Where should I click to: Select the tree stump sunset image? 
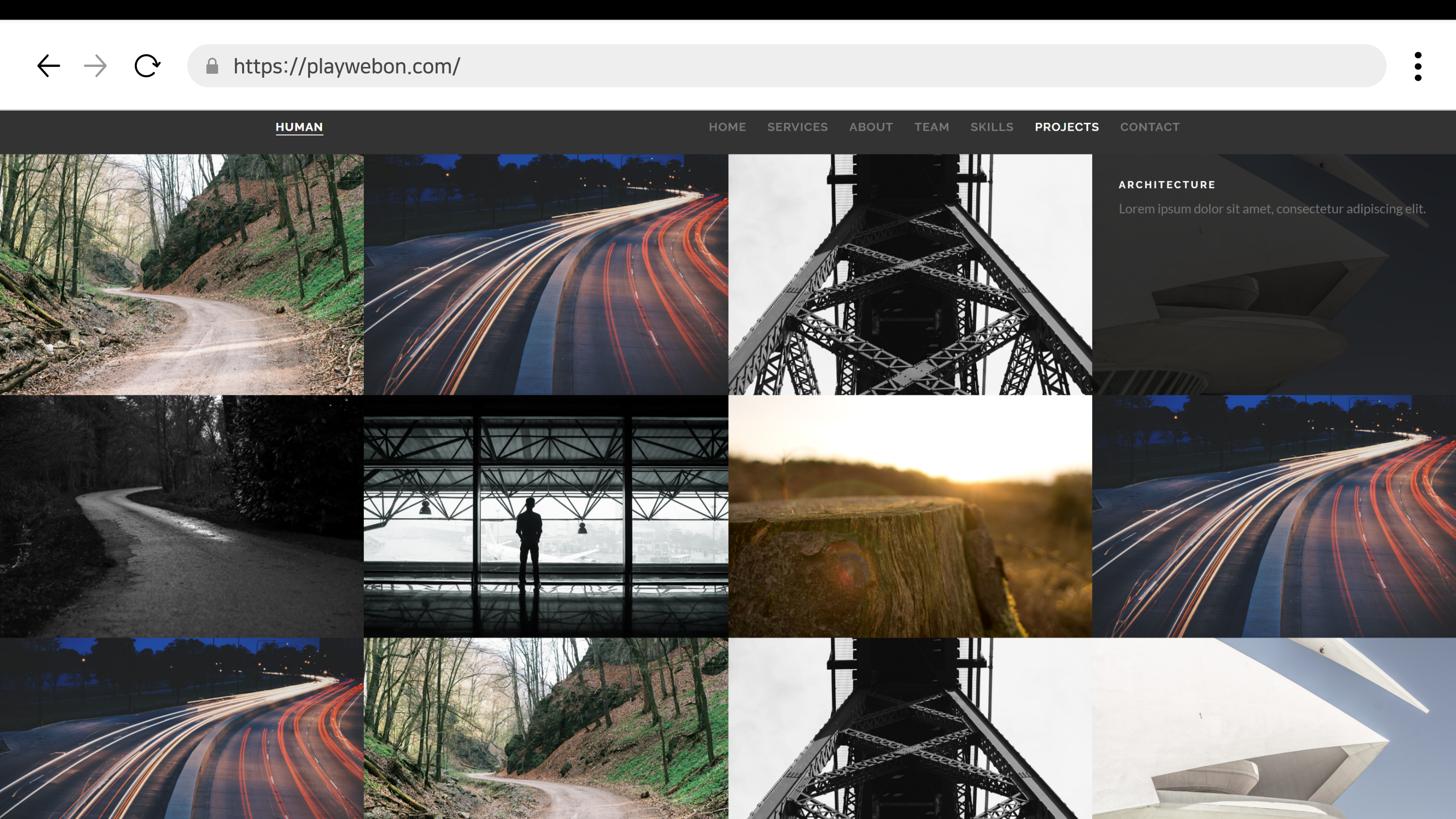coord(909,516)
